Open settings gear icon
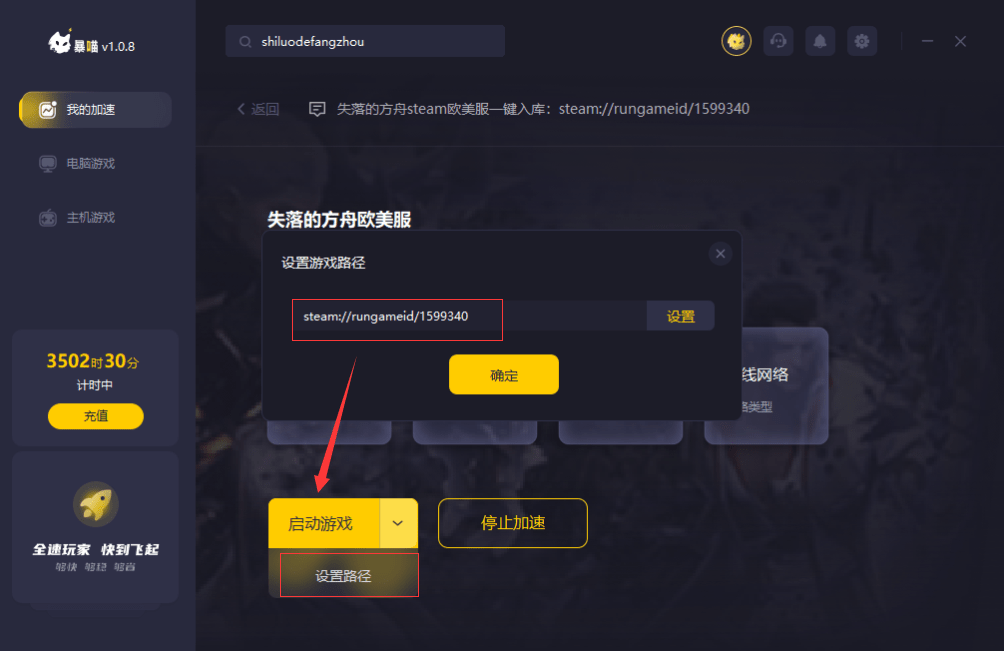Viewport: 1004px width, 651px height. pos(862,42)
